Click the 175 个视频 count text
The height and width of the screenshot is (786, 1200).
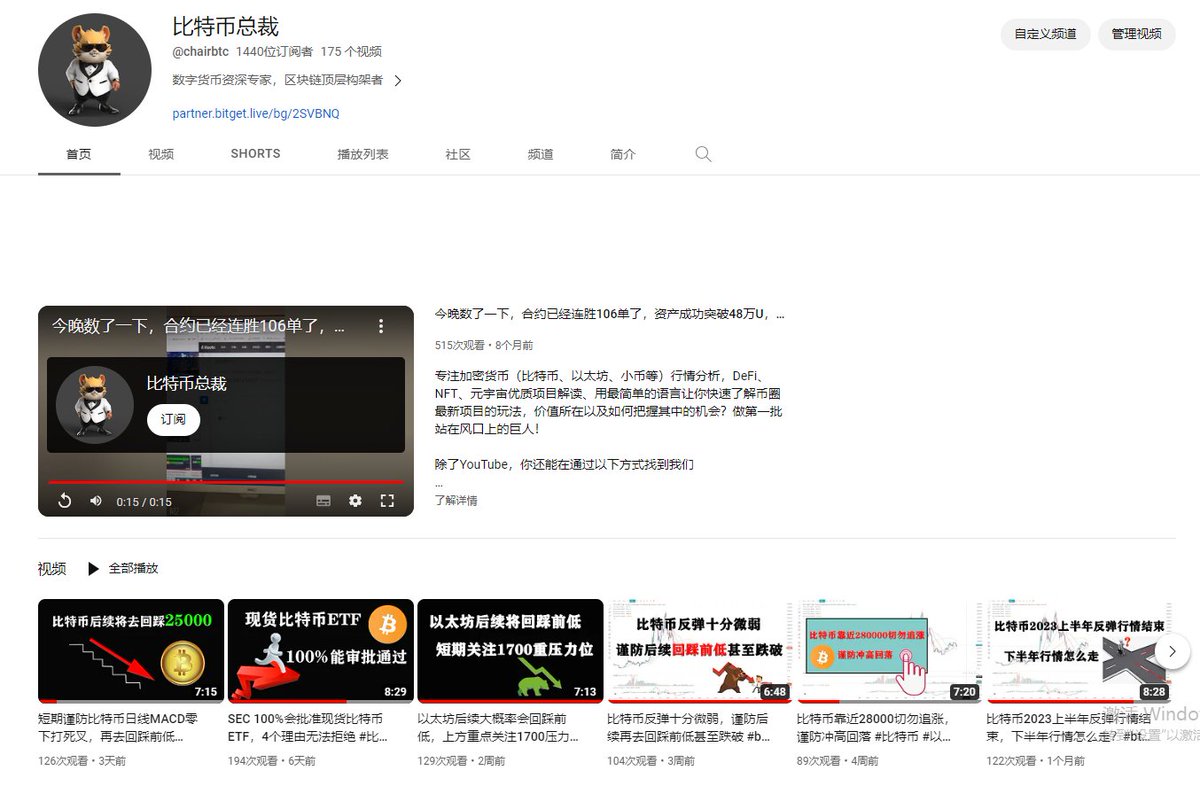click(x=351, y=52)
